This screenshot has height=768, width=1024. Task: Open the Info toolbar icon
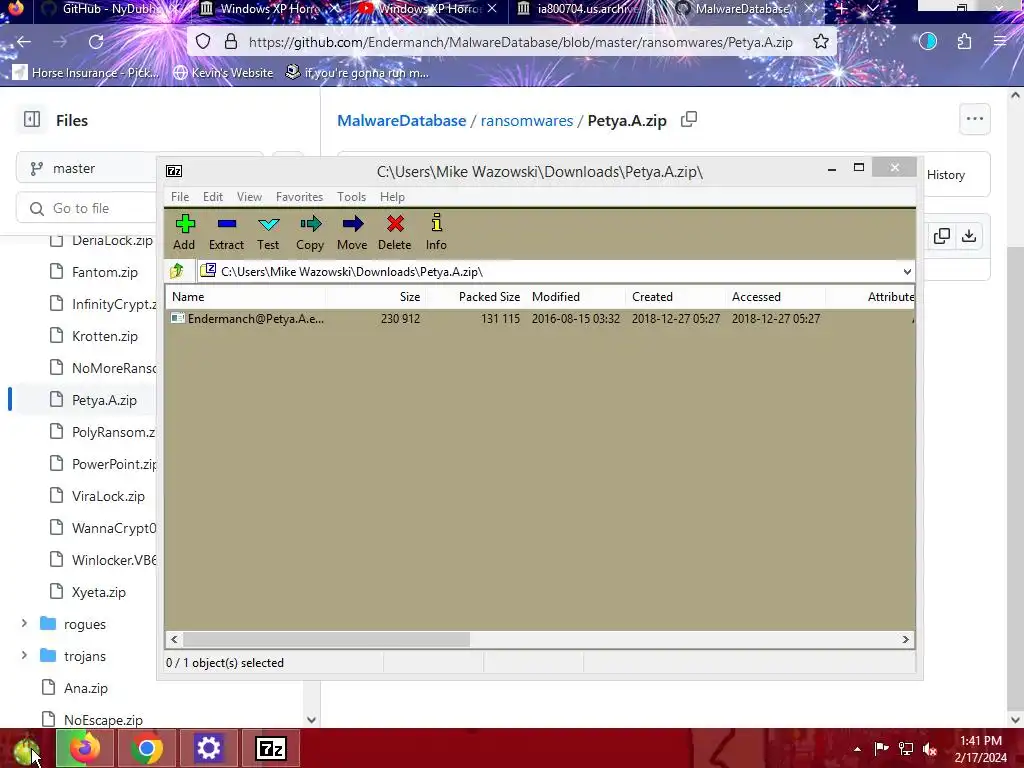436,223
